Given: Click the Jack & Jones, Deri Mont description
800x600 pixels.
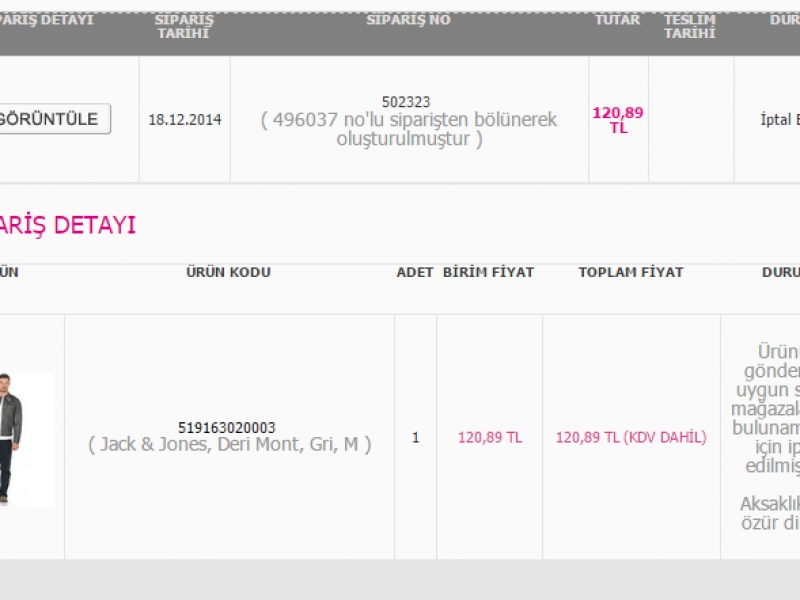Looking at the screenshot, I should tap(230, 444).
